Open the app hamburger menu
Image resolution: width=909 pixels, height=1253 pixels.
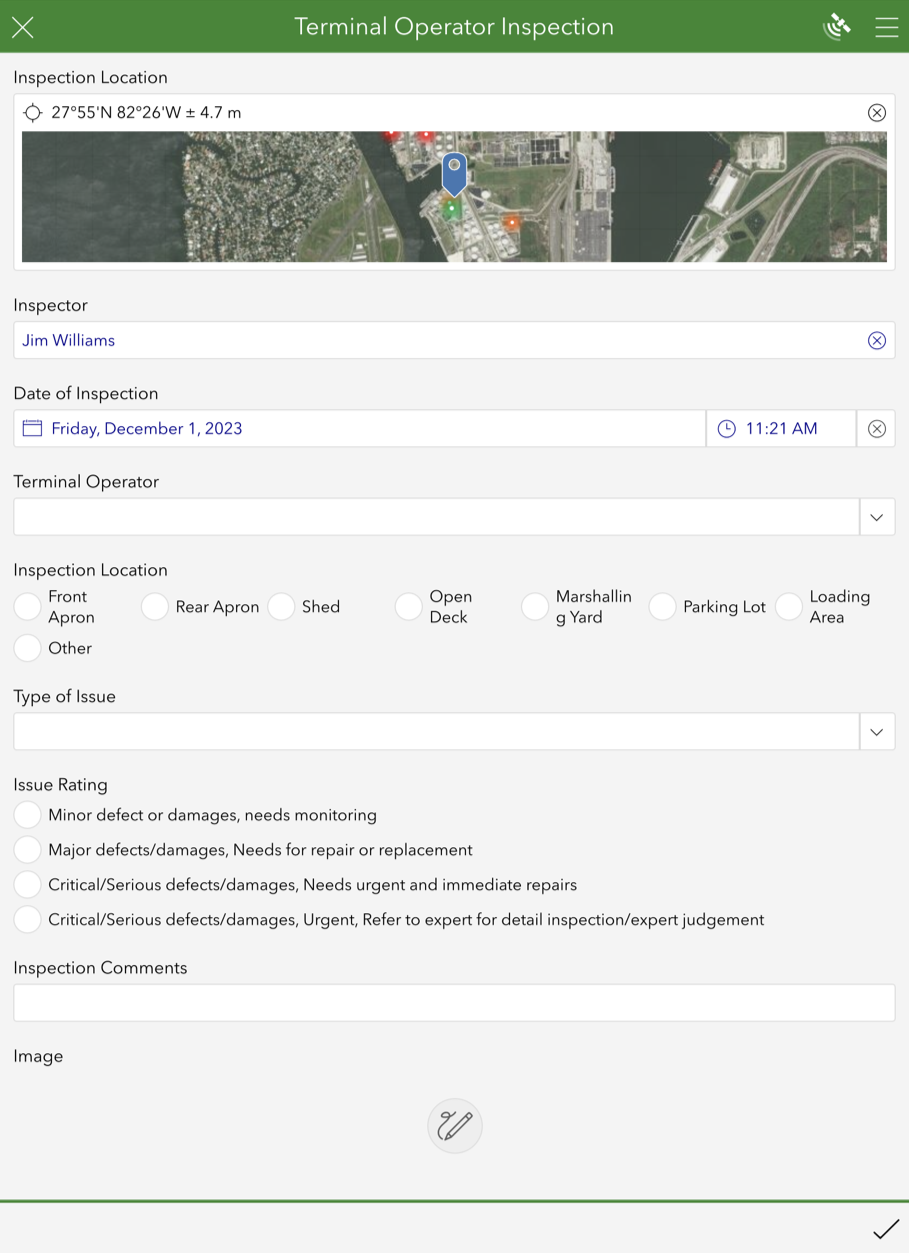(886, 27)
